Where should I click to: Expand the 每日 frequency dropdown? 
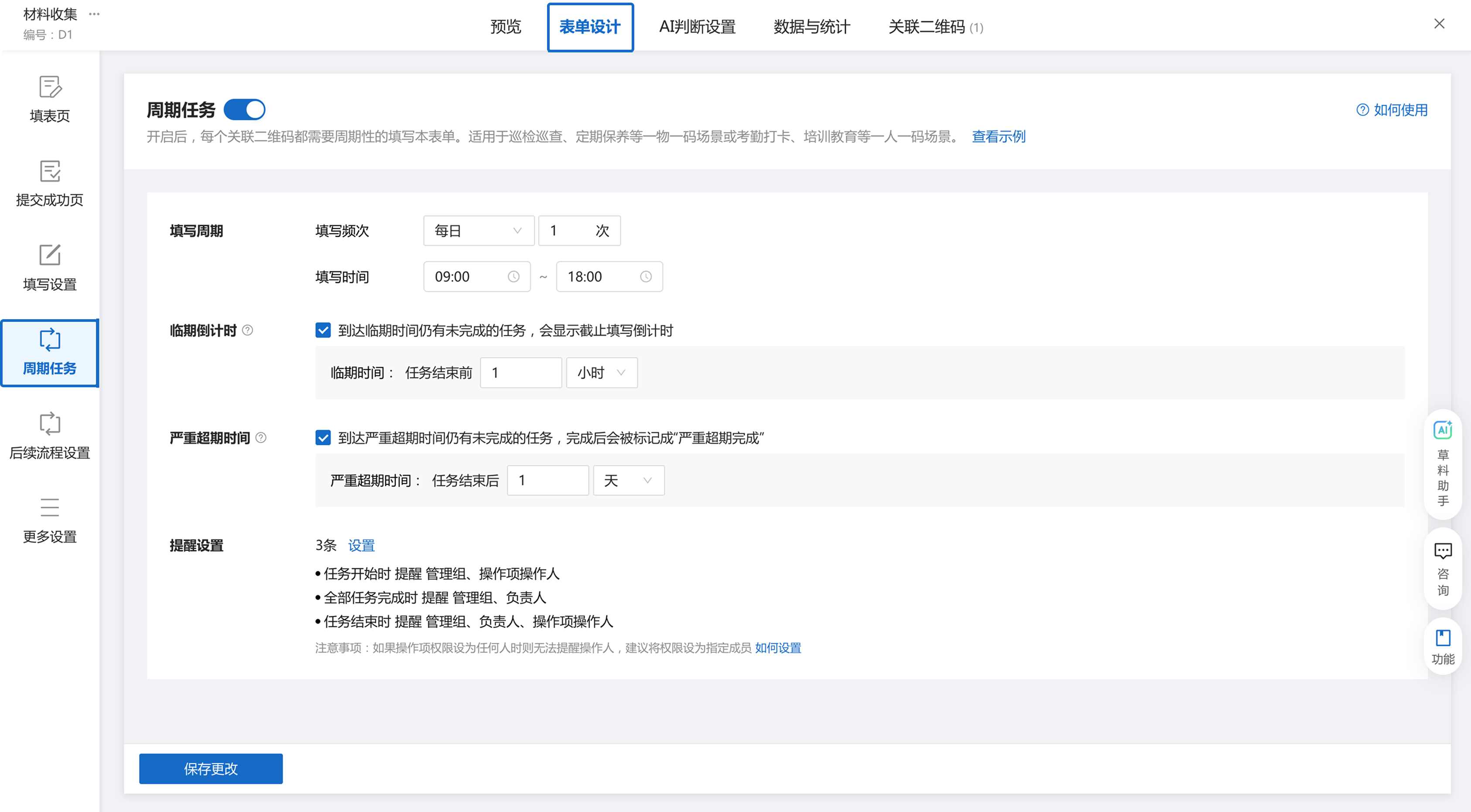click(479, 231)
